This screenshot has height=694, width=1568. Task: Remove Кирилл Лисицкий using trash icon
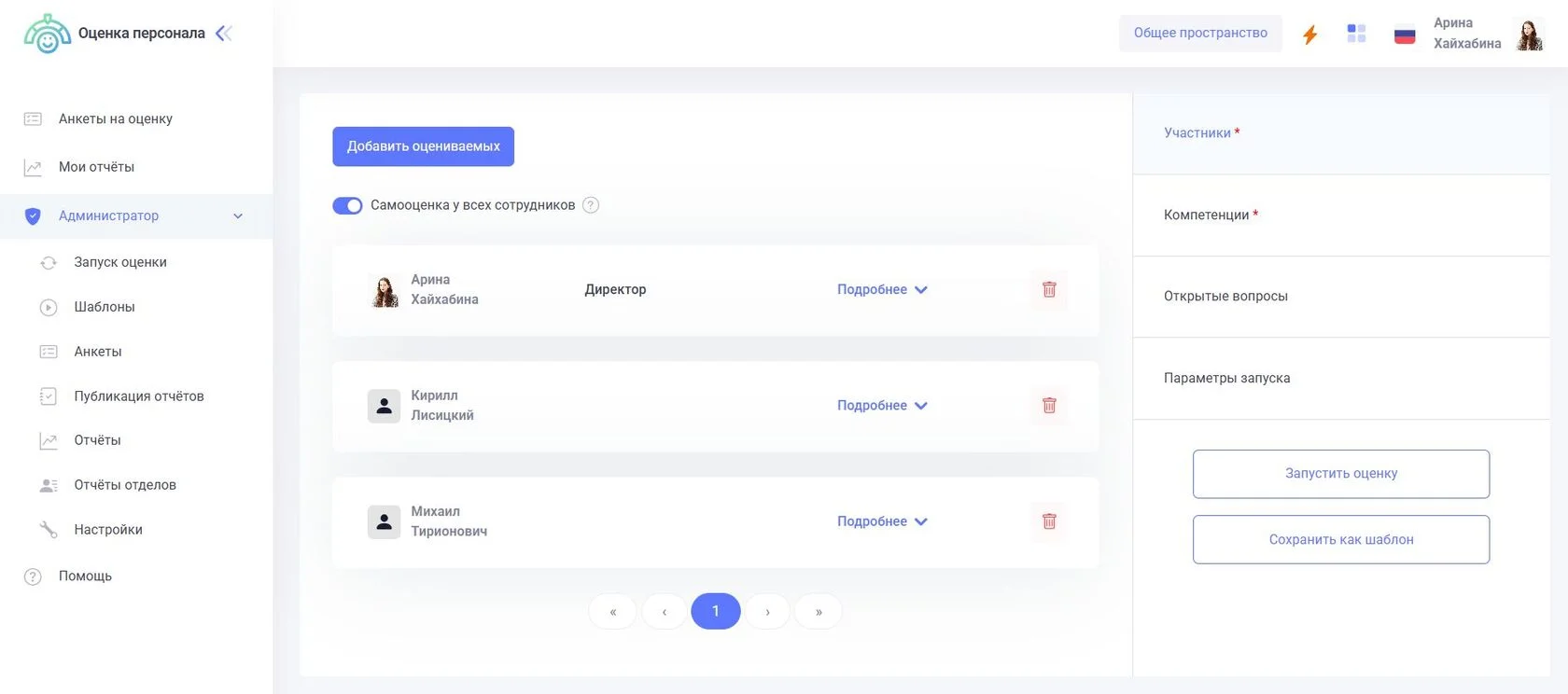tap(1049, 406)
